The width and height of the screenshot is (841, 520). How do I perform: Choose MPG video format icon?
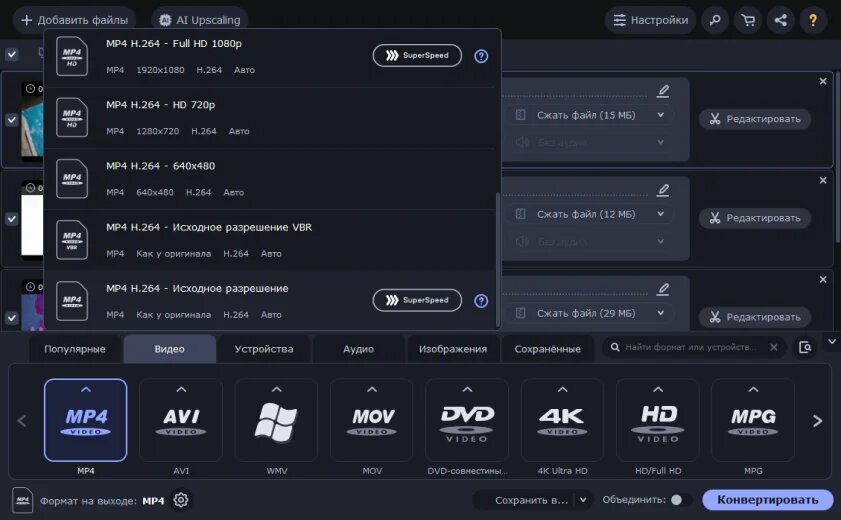753,420
